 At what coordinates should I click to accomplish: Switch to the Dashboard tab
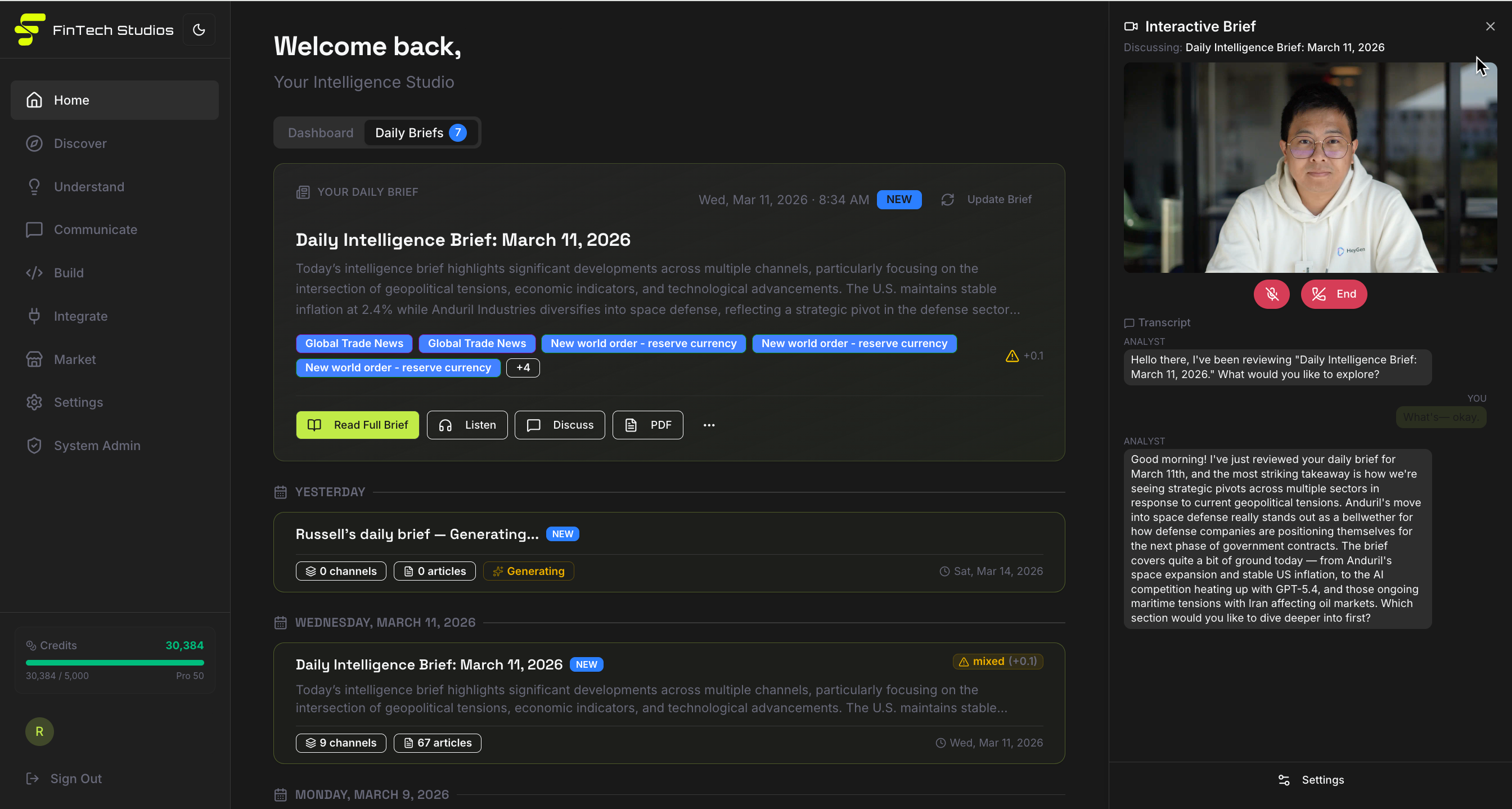coord(321,133)
